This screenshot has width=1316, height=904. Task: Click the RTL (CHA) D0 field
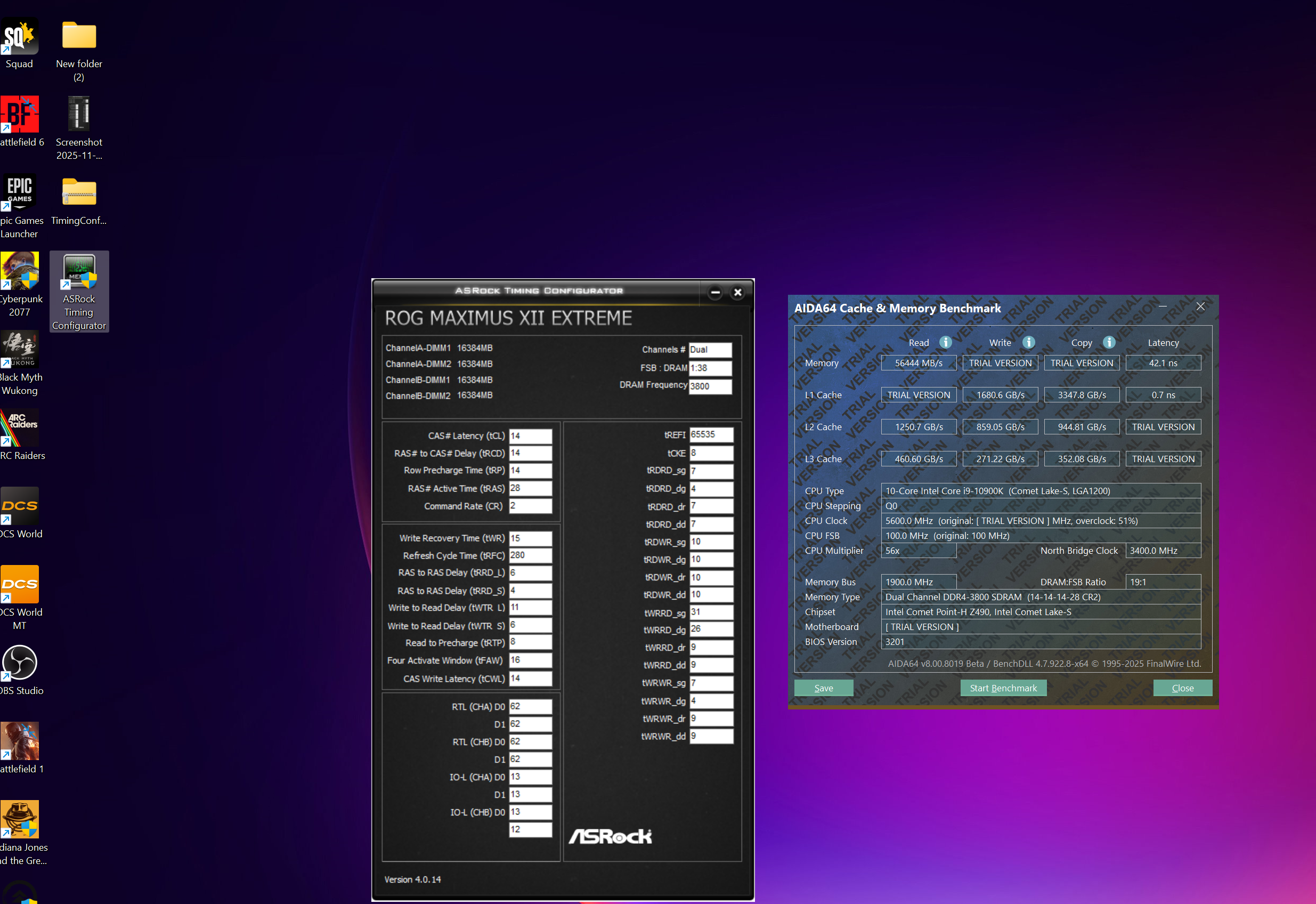click(x=530, y=706)
